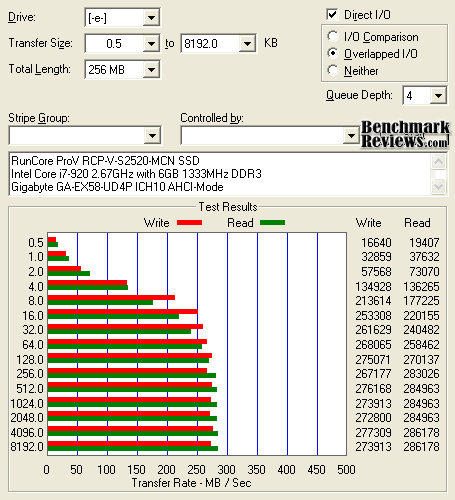Click the Read value 283026

point(421,374)
